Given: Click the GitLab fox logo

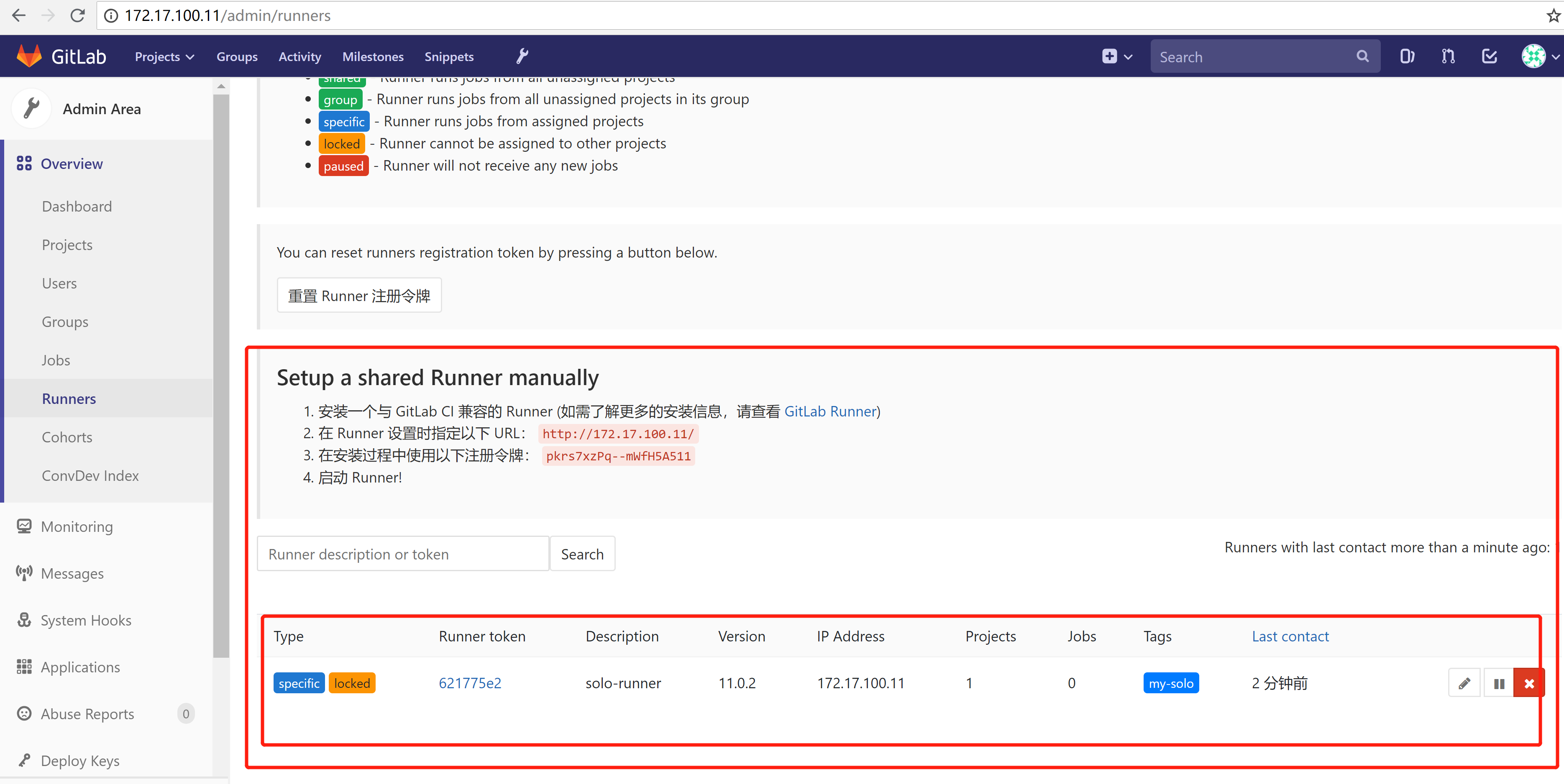Looking at the screenshot, I should tap(29, 56).
